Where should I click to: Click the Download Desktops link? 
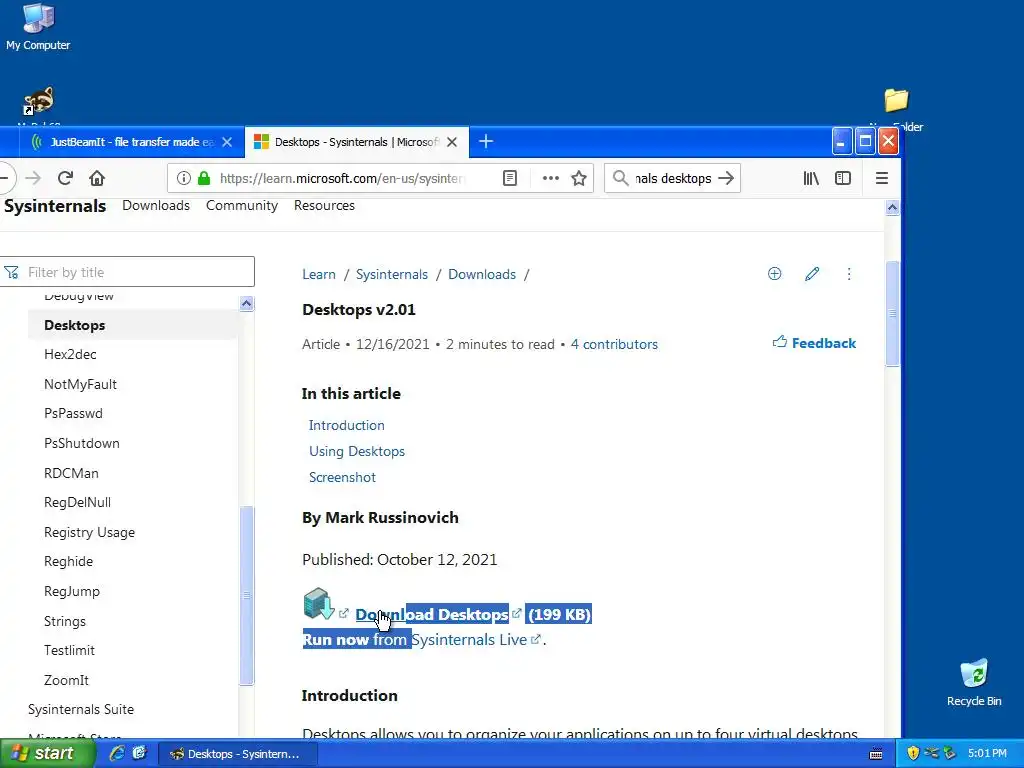tap(432, 615)
